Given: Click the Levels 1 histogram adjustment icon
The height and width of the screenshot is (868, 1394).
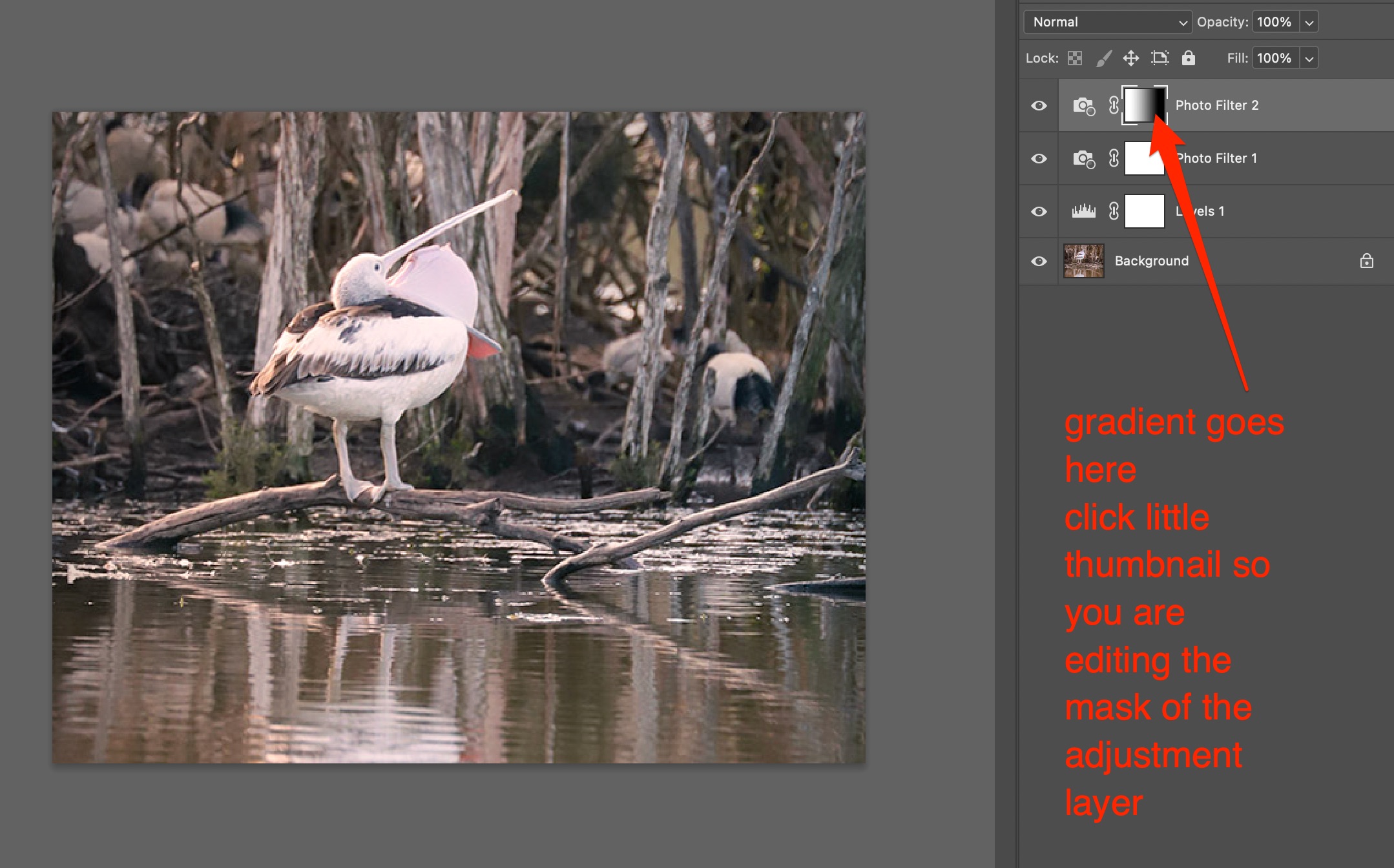Looking at the screenshot, I should [1083, 211].
